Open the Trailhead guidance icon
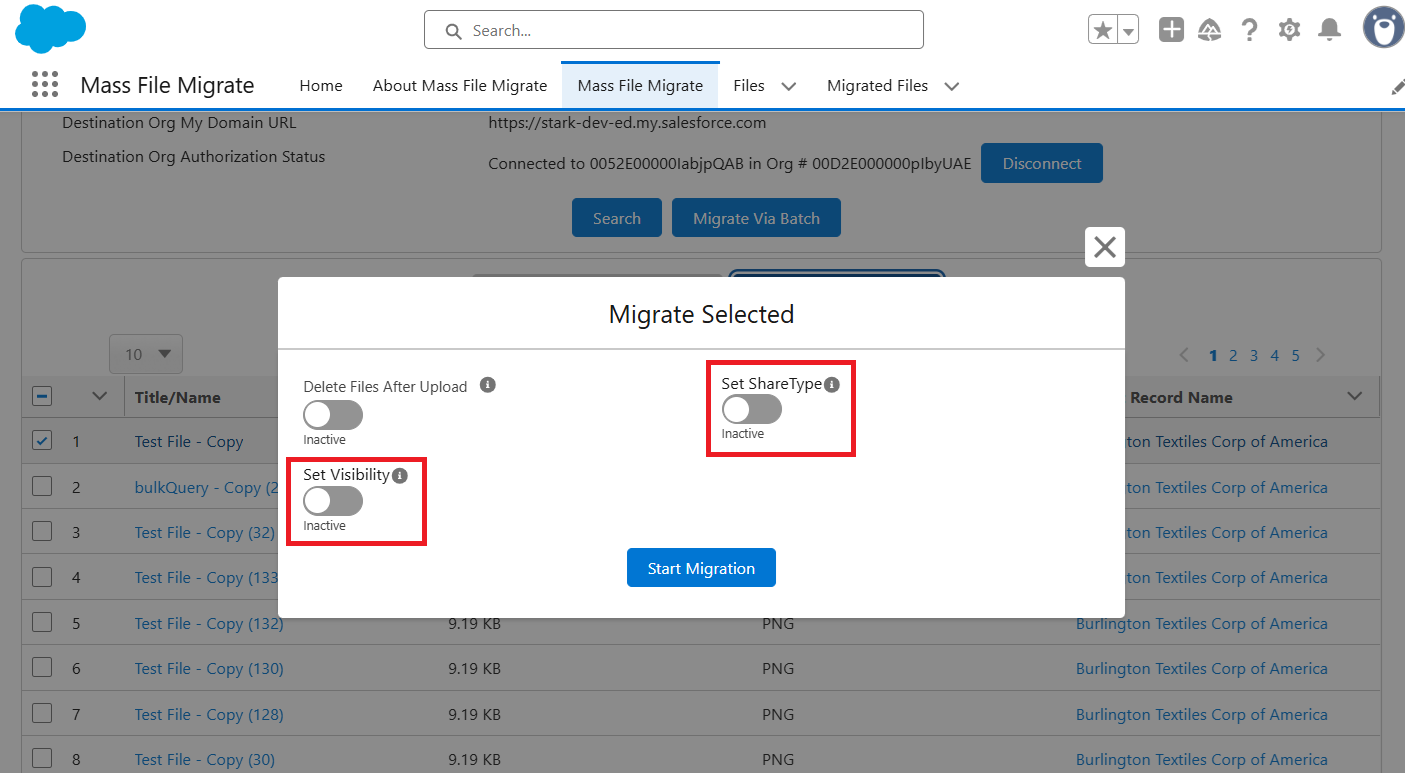The image size is (1405, 773). tap(1210, 30)
